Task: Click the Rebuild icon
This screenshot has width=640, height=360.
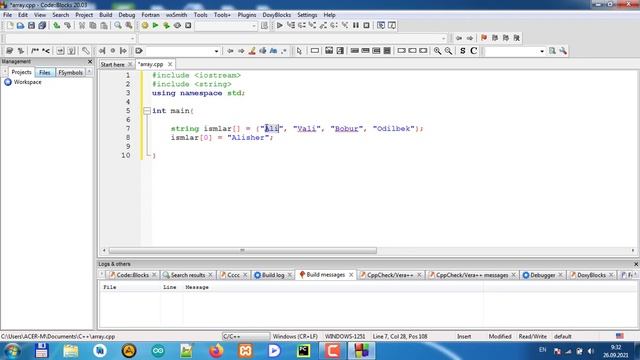Action: 177,25
